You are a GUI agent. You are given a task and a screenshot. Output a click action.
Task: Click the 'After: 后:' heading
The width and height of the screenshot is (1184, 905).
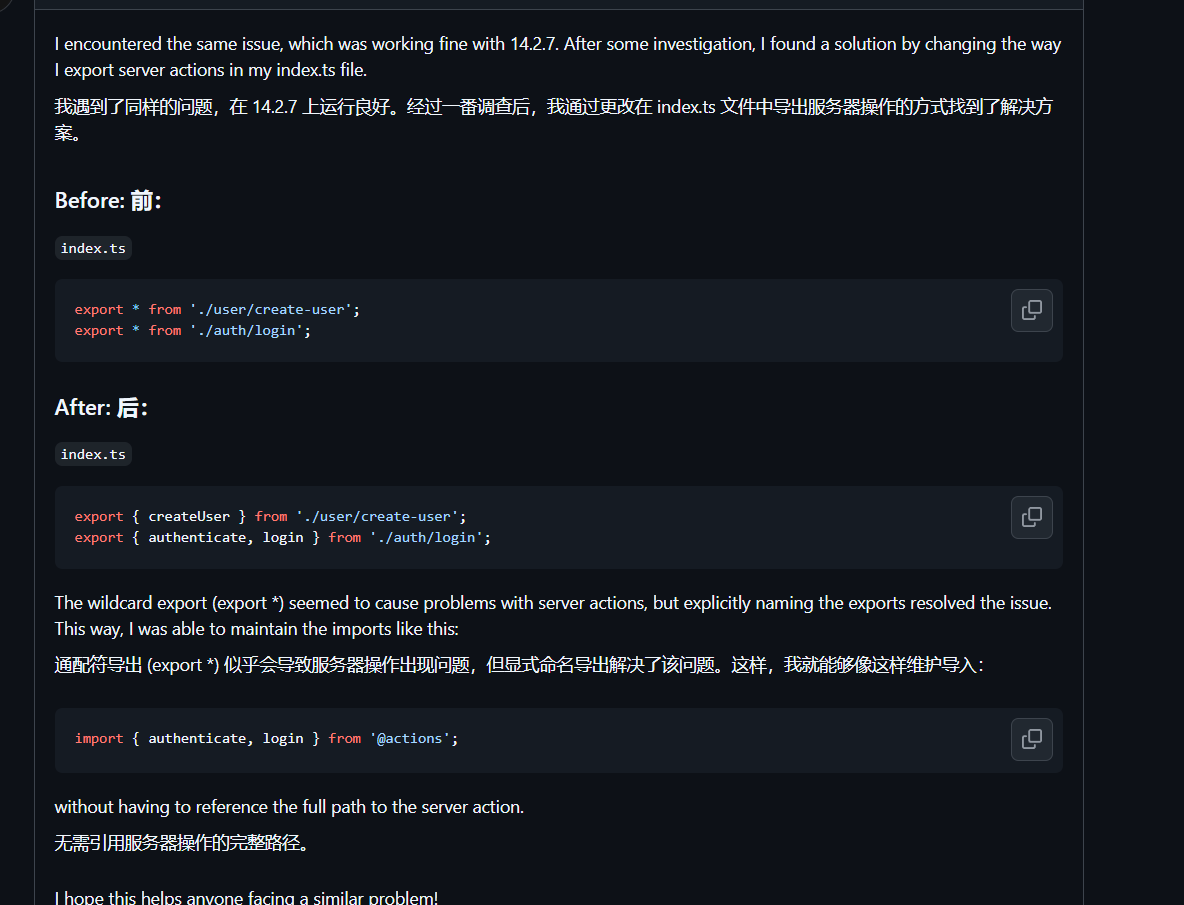click(x=101, y=408)
